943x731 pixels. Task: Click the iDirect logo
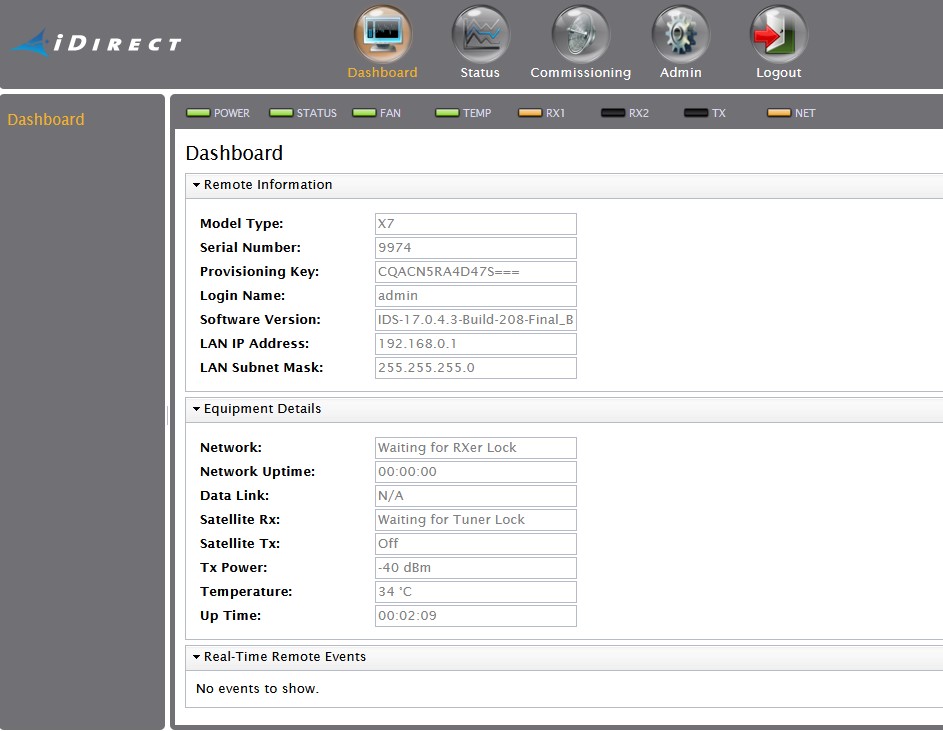(97, 43)
